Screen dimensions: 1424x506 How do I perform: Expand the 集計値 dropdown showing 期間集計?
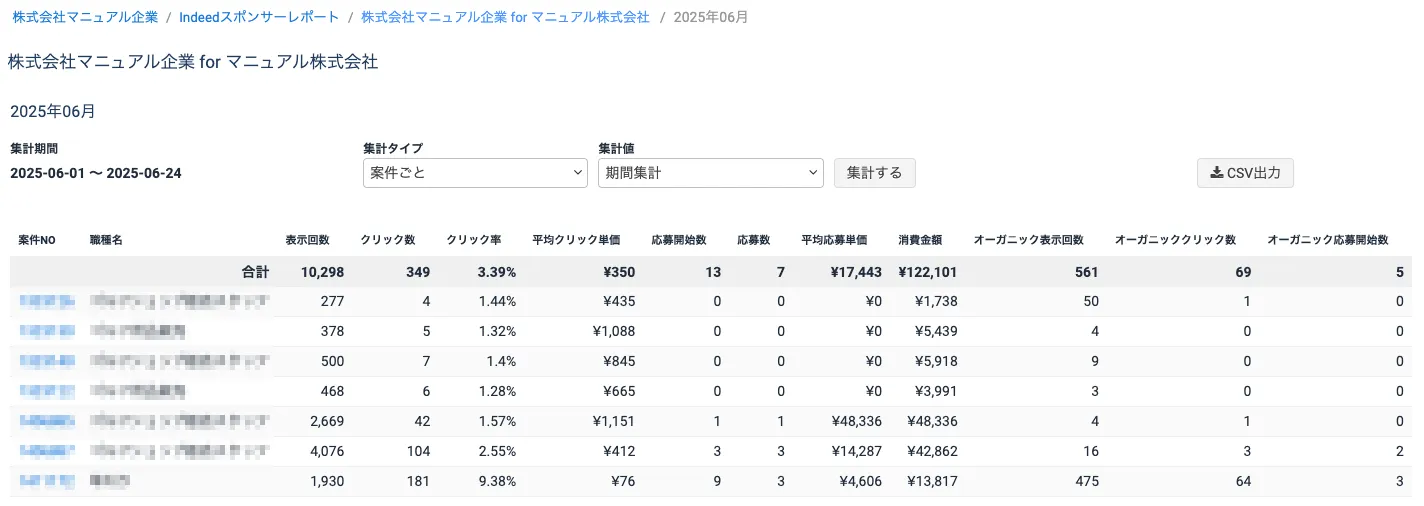[x=710, y=173]
